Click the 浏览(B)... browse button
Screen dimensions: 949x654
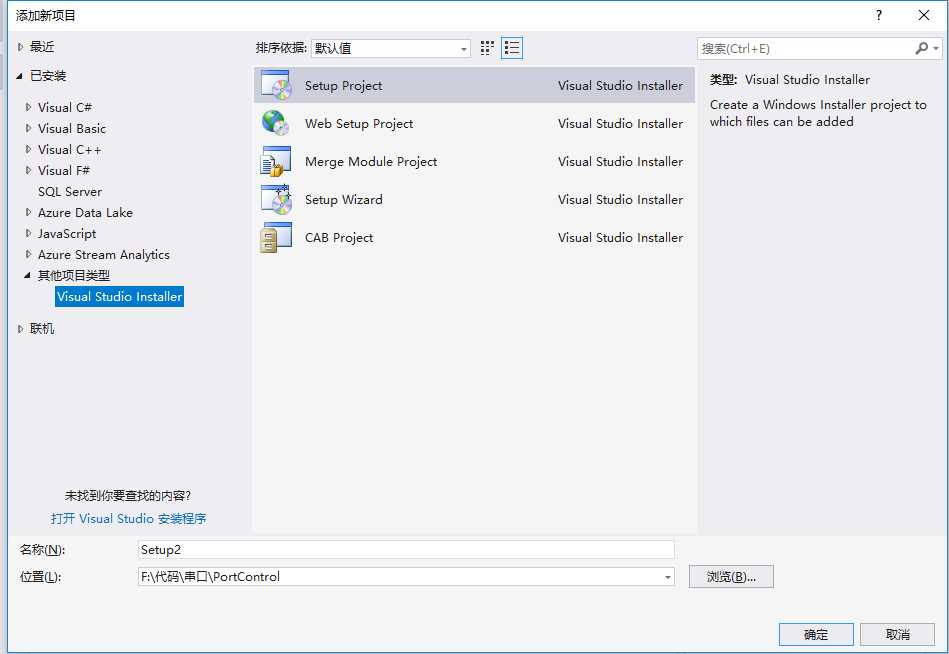[x=731, y=577]
